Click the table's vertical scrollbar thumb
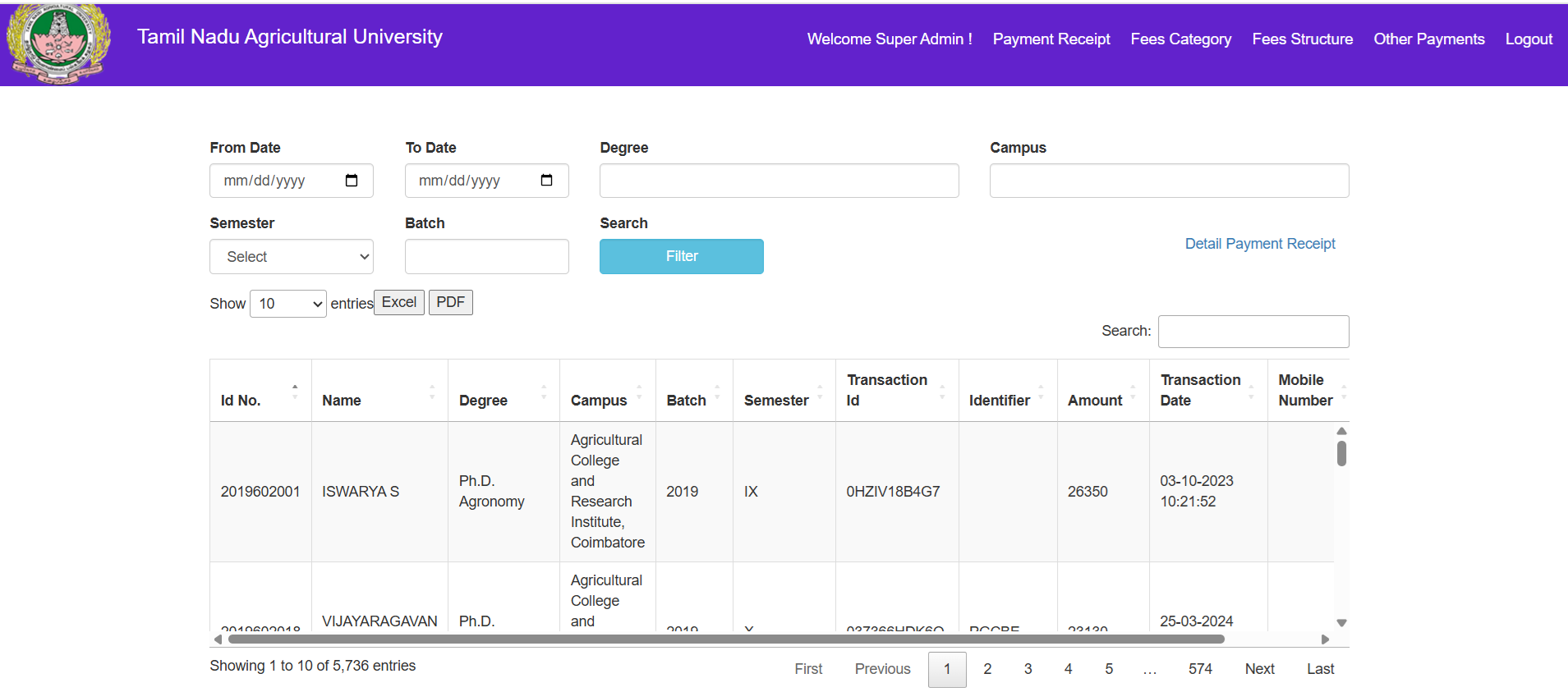Viewport: 1568px width, 692px height. tap(1341, 454)
